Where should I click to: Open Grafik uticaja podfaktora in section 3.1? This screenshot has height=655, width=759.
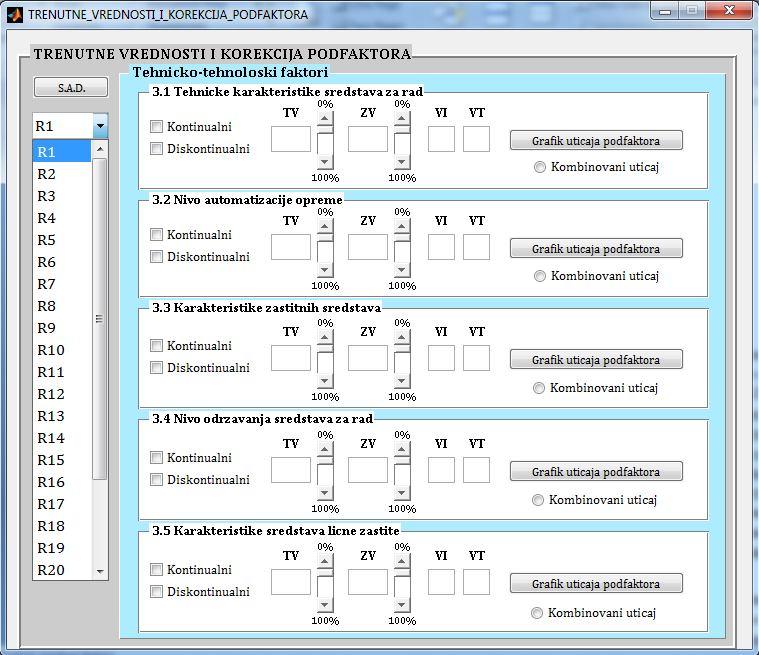coord(596,140)
